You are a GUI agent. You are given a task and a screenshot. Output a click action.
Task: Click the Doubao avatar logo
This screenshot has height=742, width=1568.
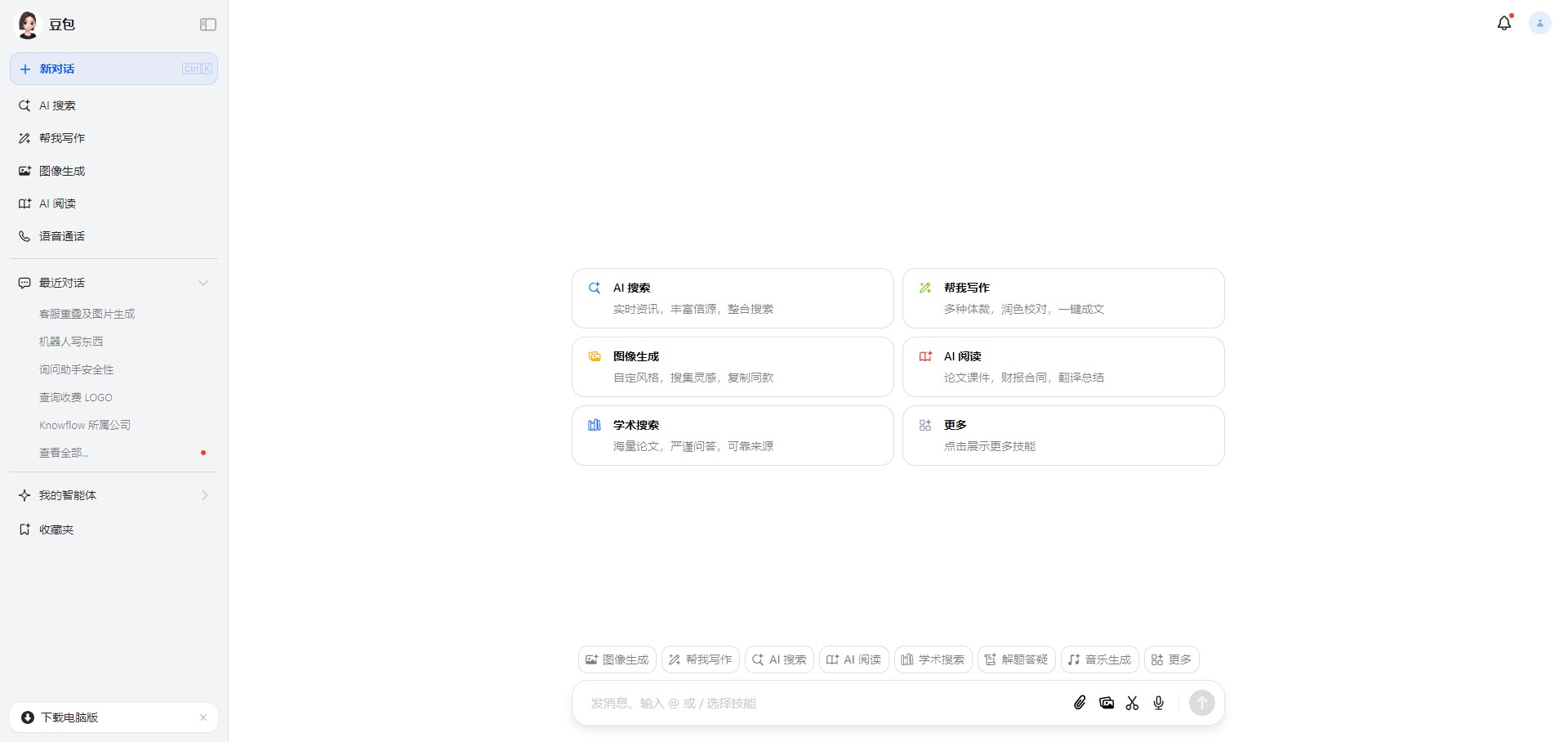click(28, 25)
